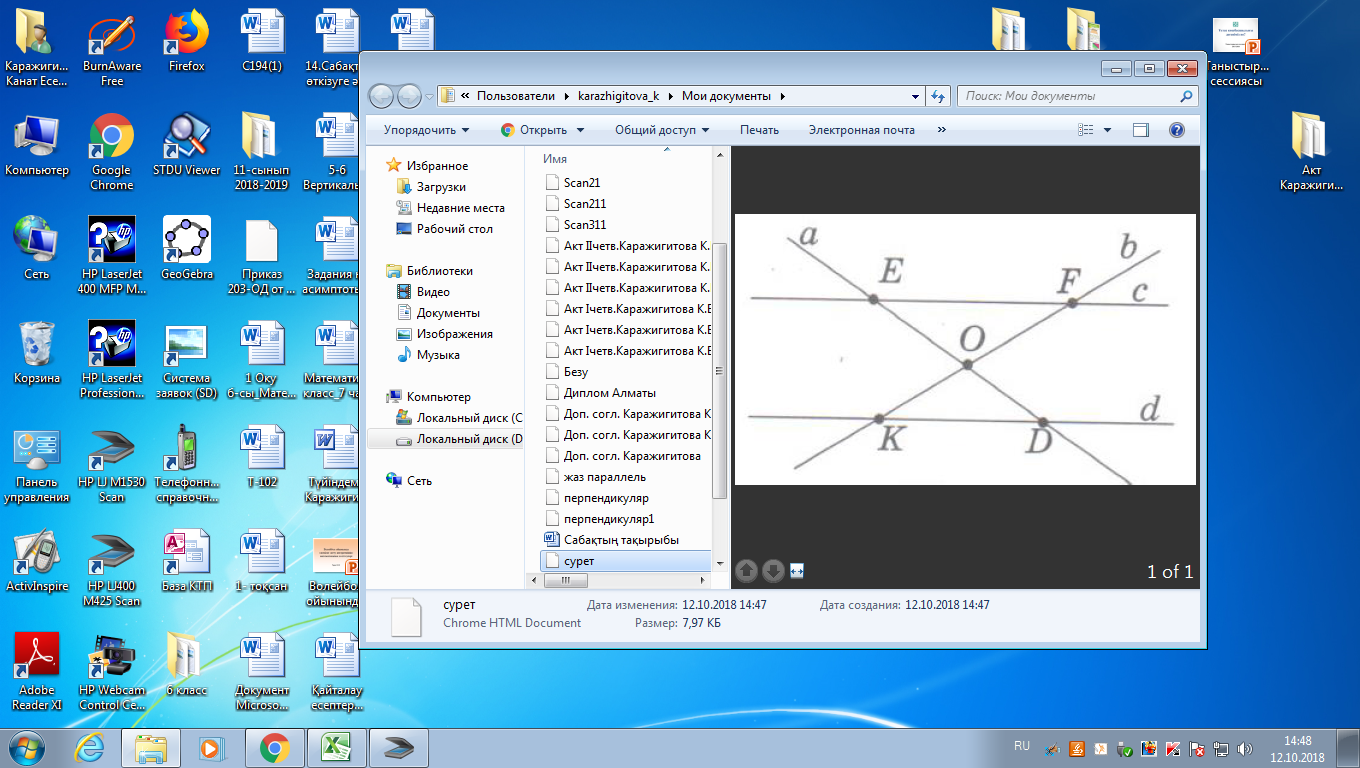Open the address bar history dropdown
This screenshot has width=1360, height=768.
pyautogui.click(x=916, y=97)
